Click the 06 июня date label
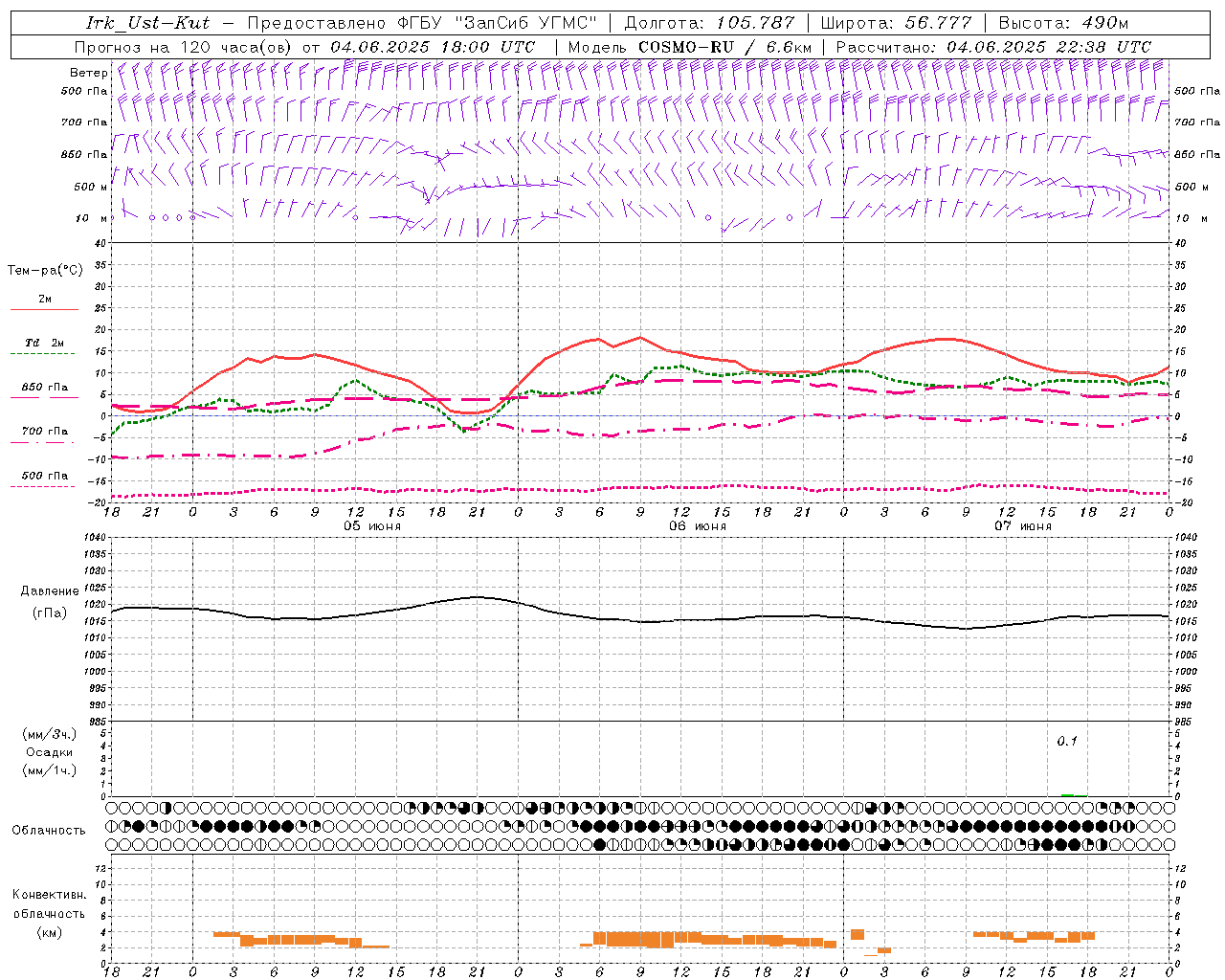This screenshot has height=980, width=1225. tap(698, 526)
